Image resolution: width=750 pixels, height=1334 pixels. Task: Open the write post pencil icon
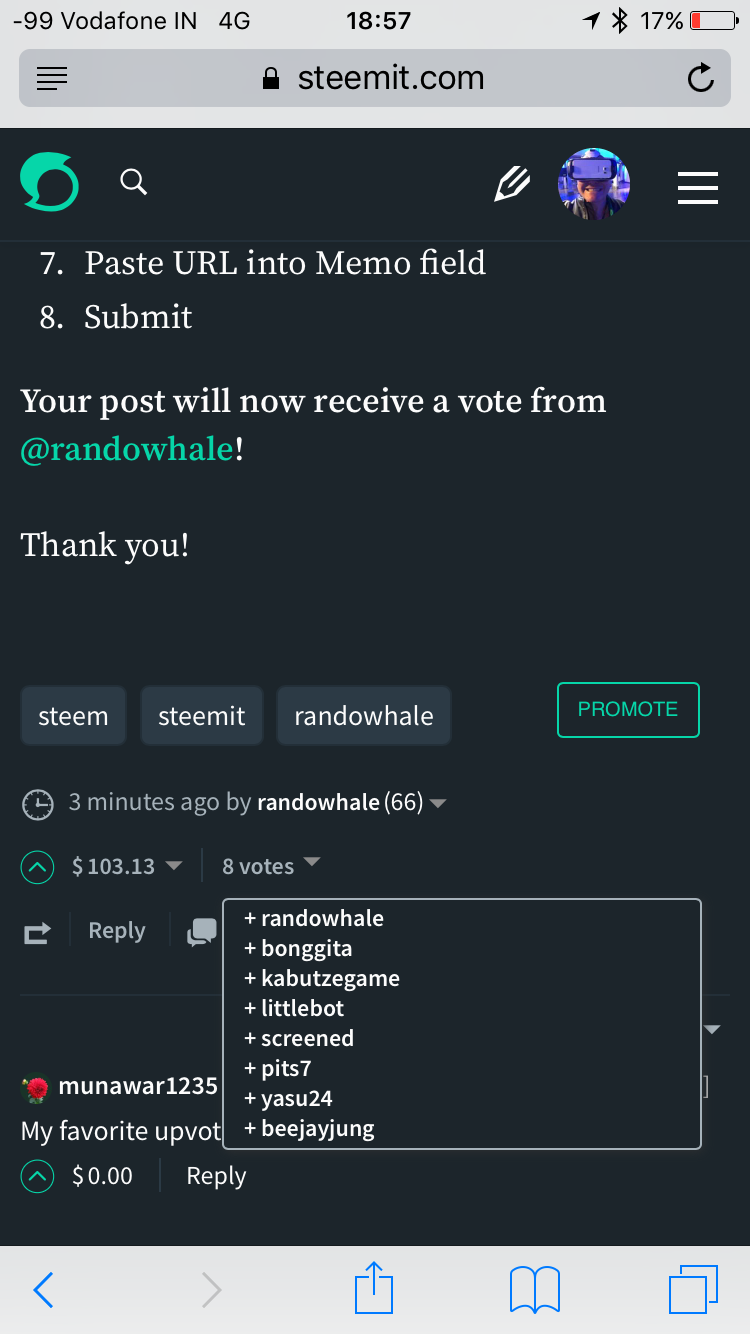[x=512, y=184]
